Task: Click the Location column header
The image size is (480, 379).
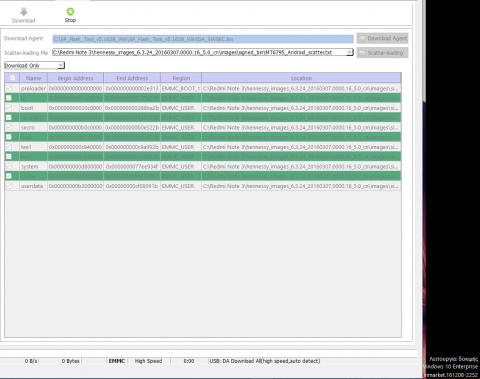Action: tap(301, 78)
